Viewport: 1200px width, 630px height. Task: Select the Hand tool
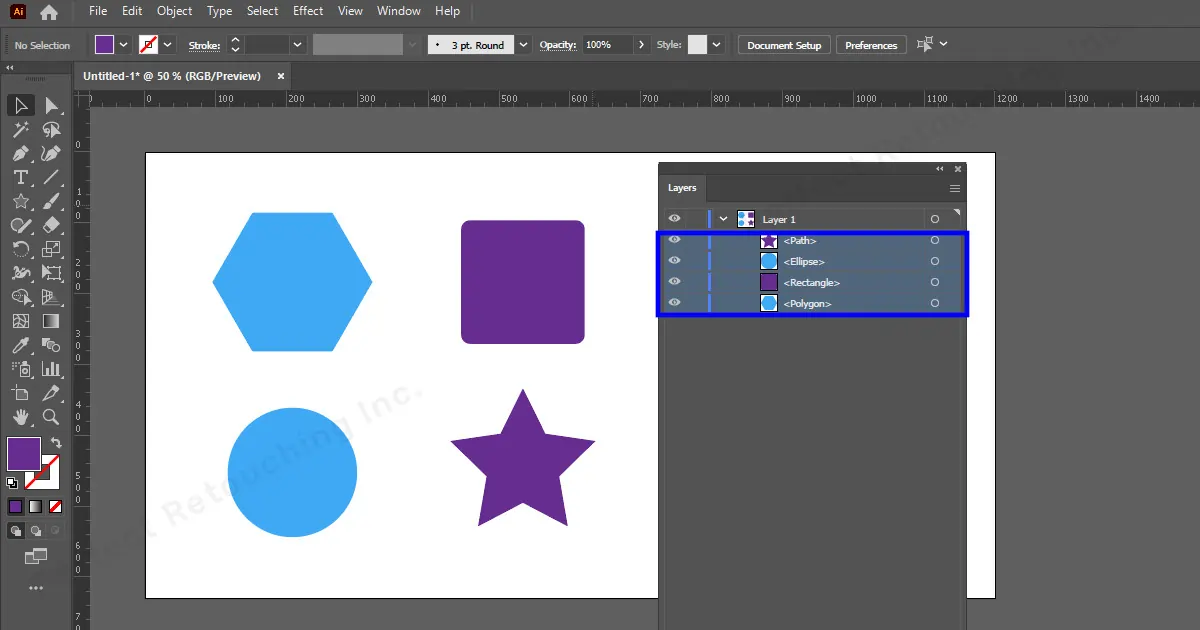pos(20,417)
